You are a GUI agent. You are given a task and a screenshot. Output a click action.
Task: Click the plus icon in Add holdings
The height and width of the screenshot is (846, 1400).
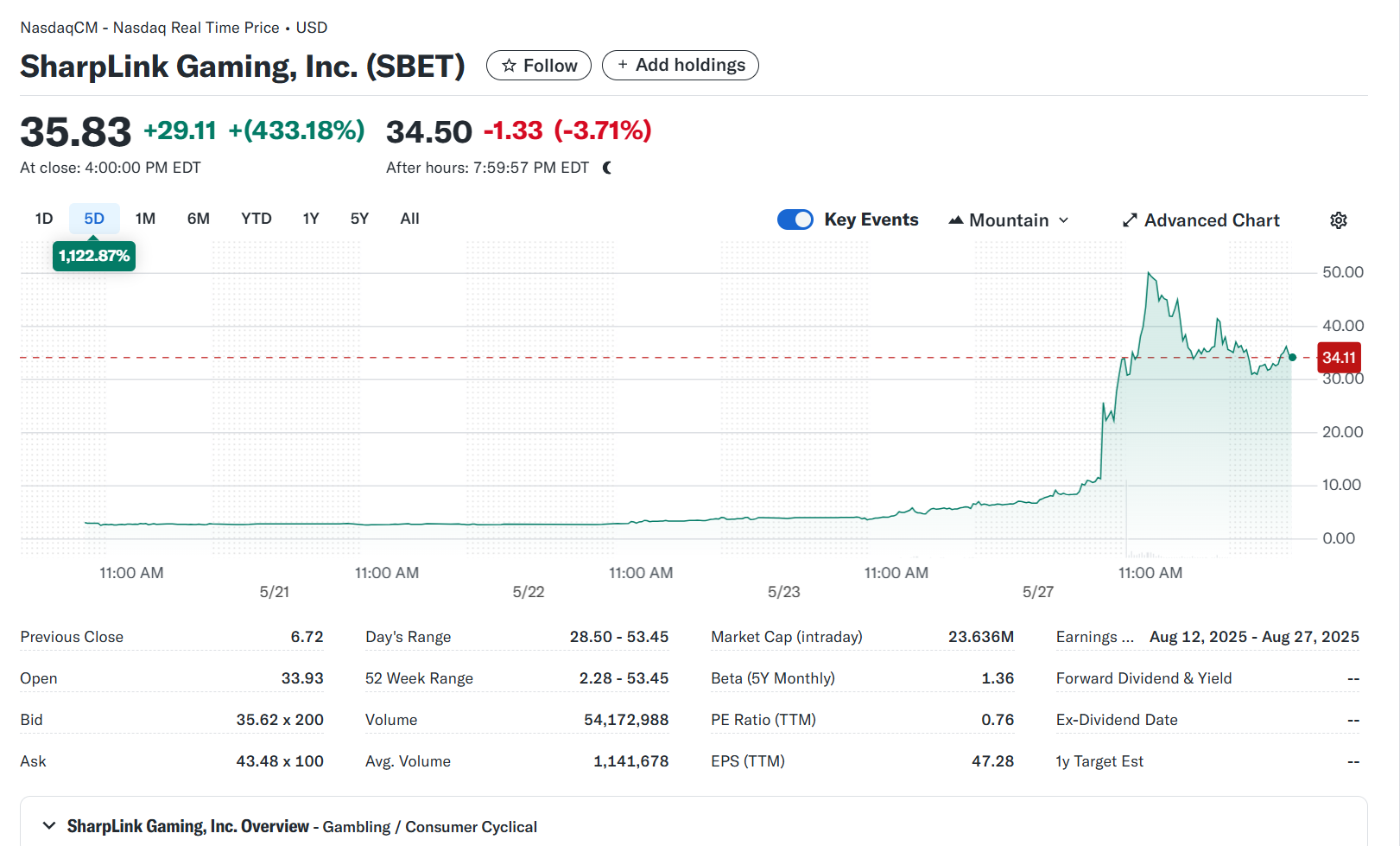[x=622, y=65]
